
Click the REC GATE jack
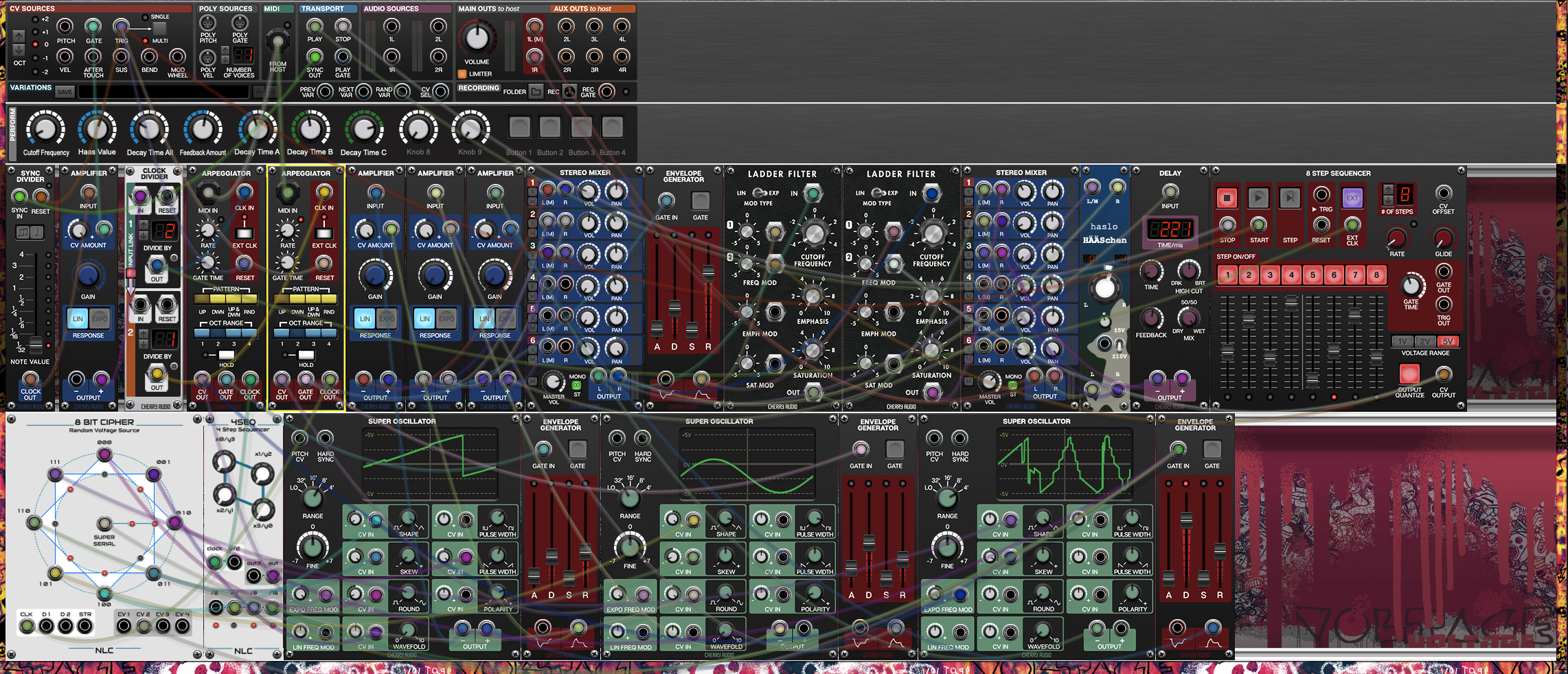click(606, 91)
